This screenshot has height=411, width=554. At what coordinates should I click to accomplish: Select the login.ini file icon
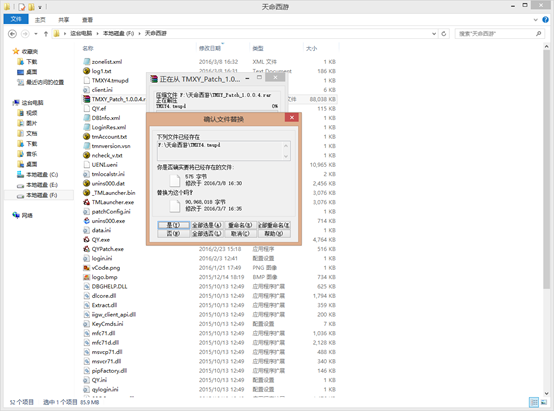pyautogui.click(x=87, y=258)
